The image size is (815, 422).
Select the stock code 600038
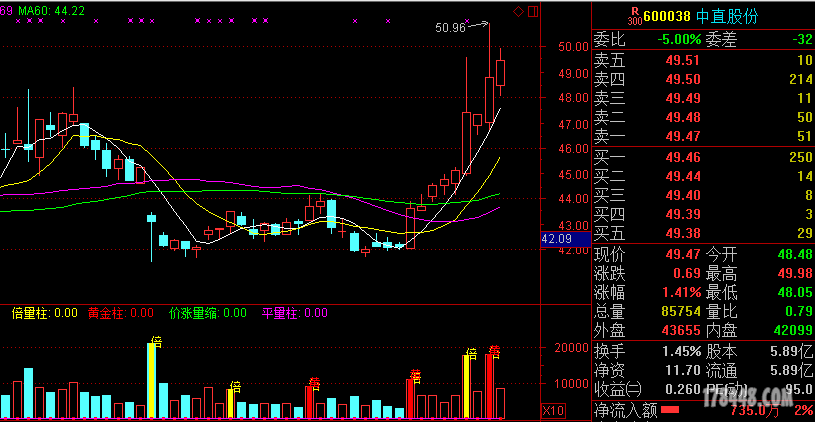pos(667,17)
